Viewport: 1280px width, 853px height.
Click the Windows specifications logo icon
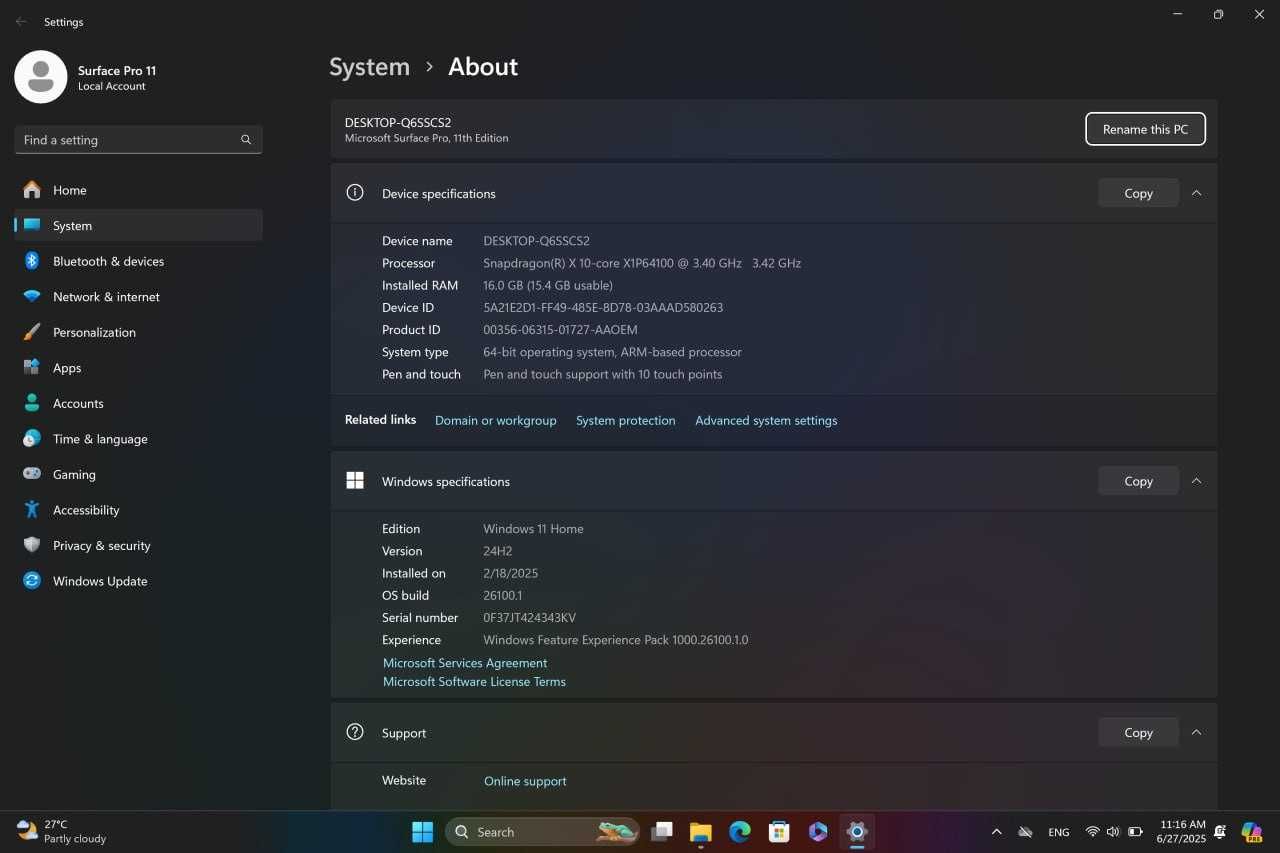coord(354,481)
